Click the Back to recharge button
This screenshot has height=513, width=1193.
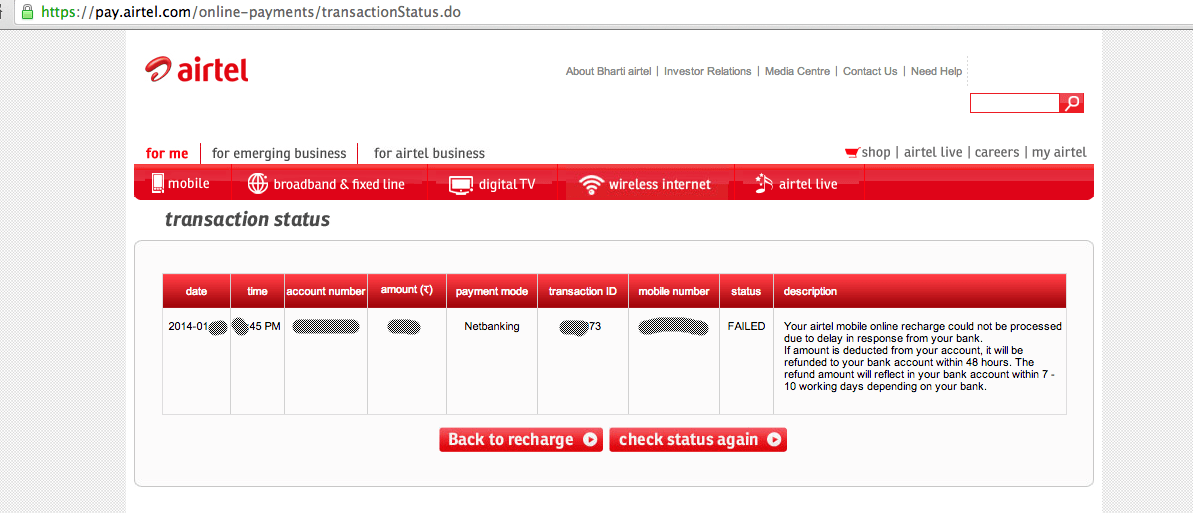tap(520, 439)
